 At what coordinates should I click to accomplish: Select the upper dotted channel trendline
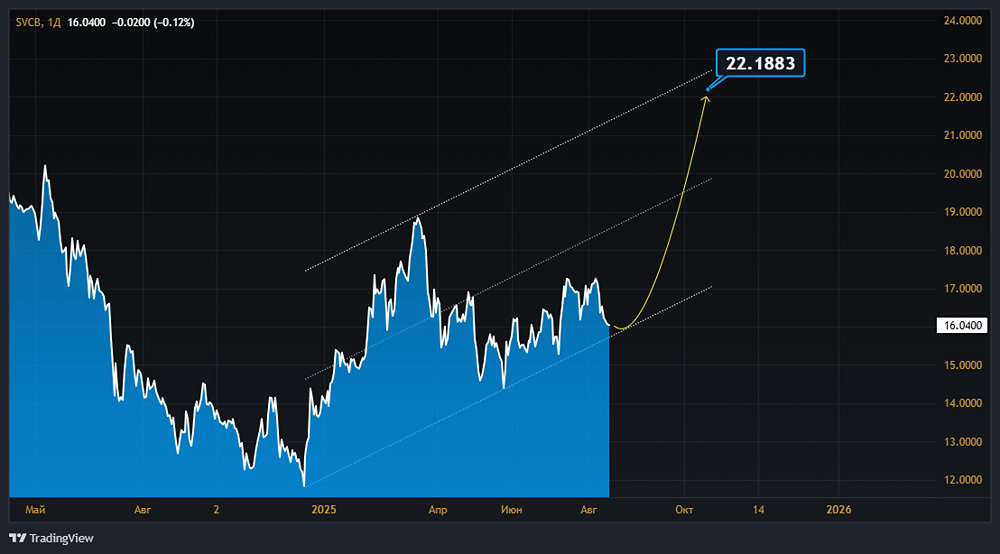coord(508,171)
